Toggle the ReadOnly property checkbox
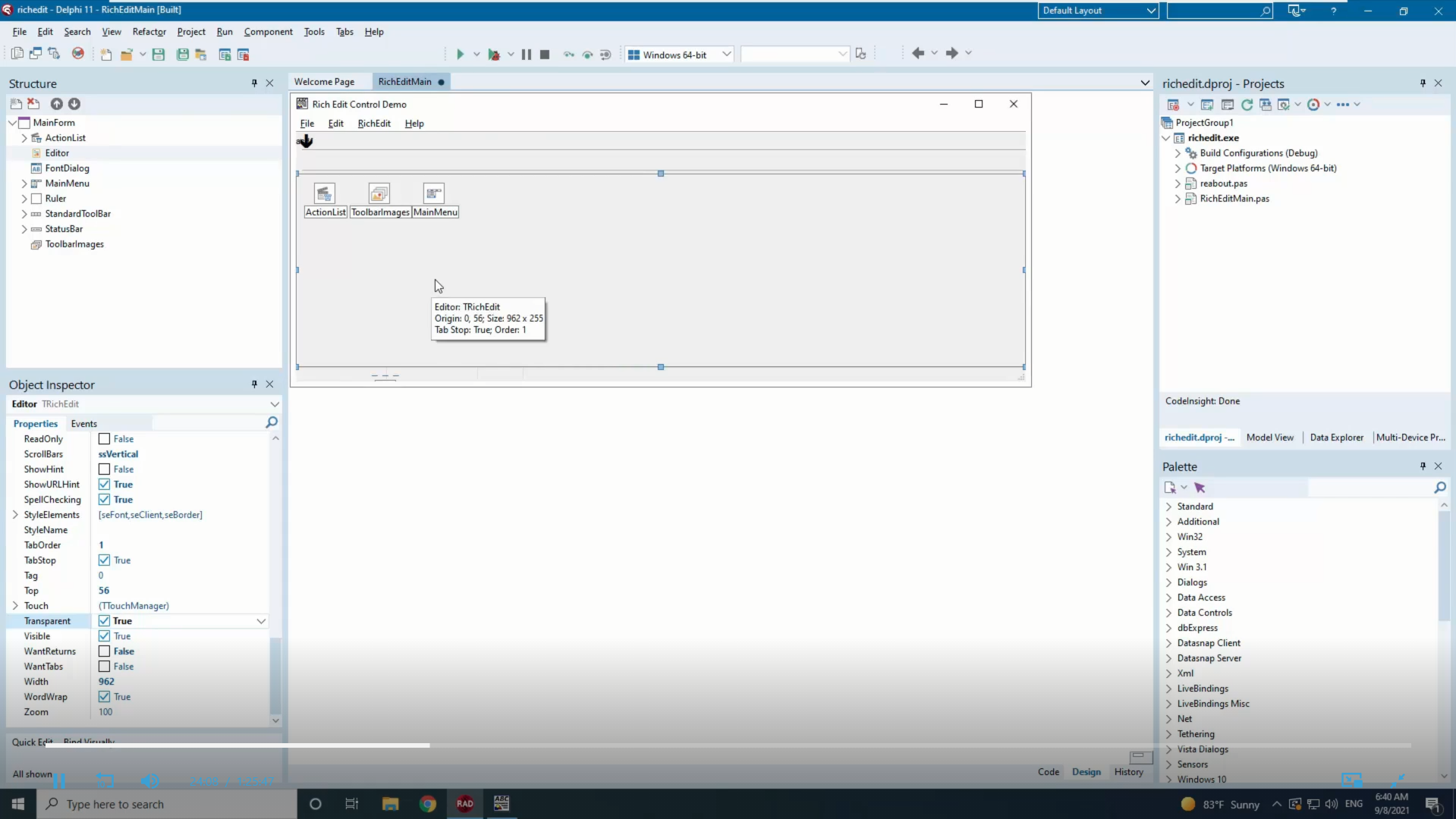This screenshot has width=1456, height=819. (105, 439)
